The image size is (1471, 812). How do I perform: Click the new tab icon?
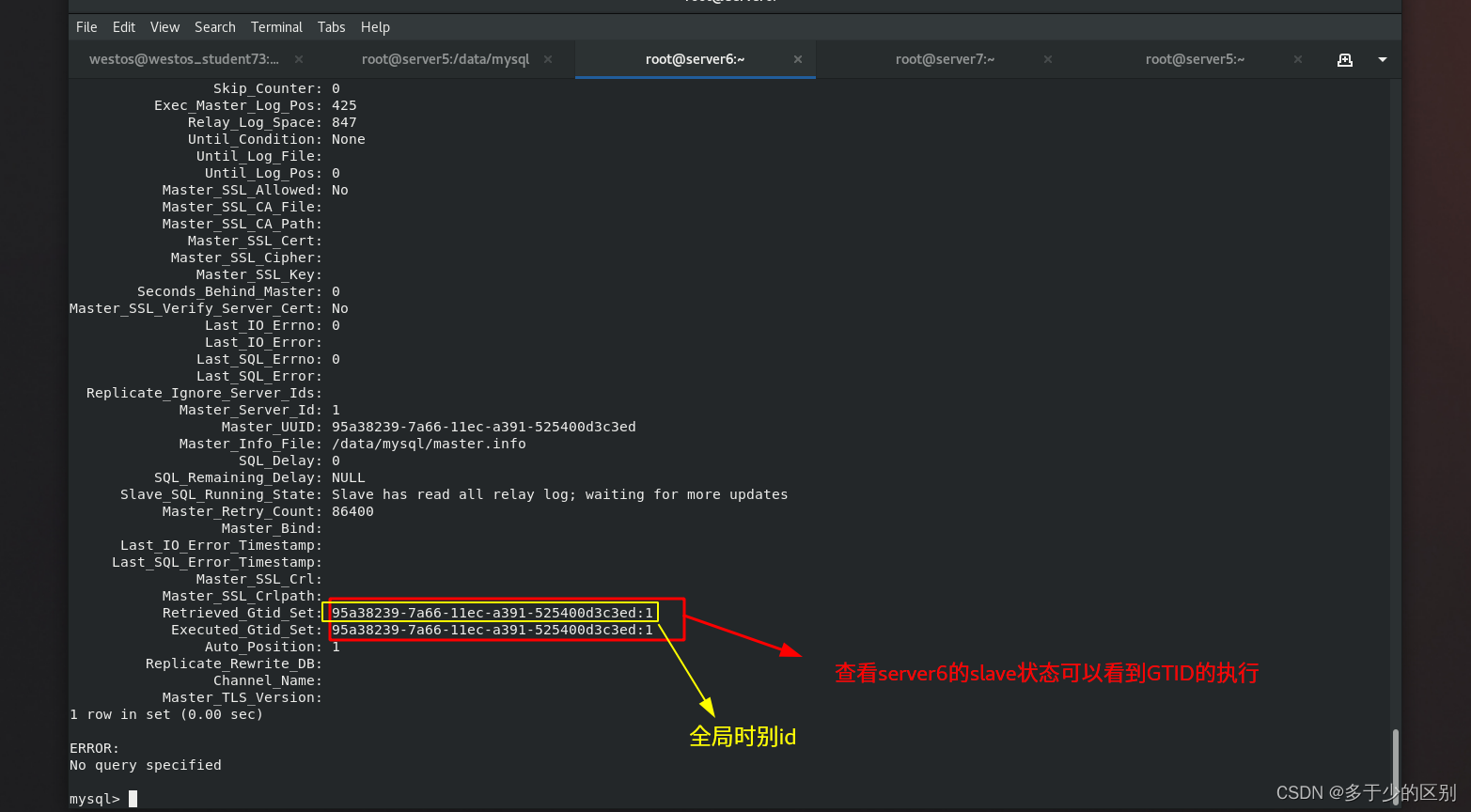(1345, 59)
